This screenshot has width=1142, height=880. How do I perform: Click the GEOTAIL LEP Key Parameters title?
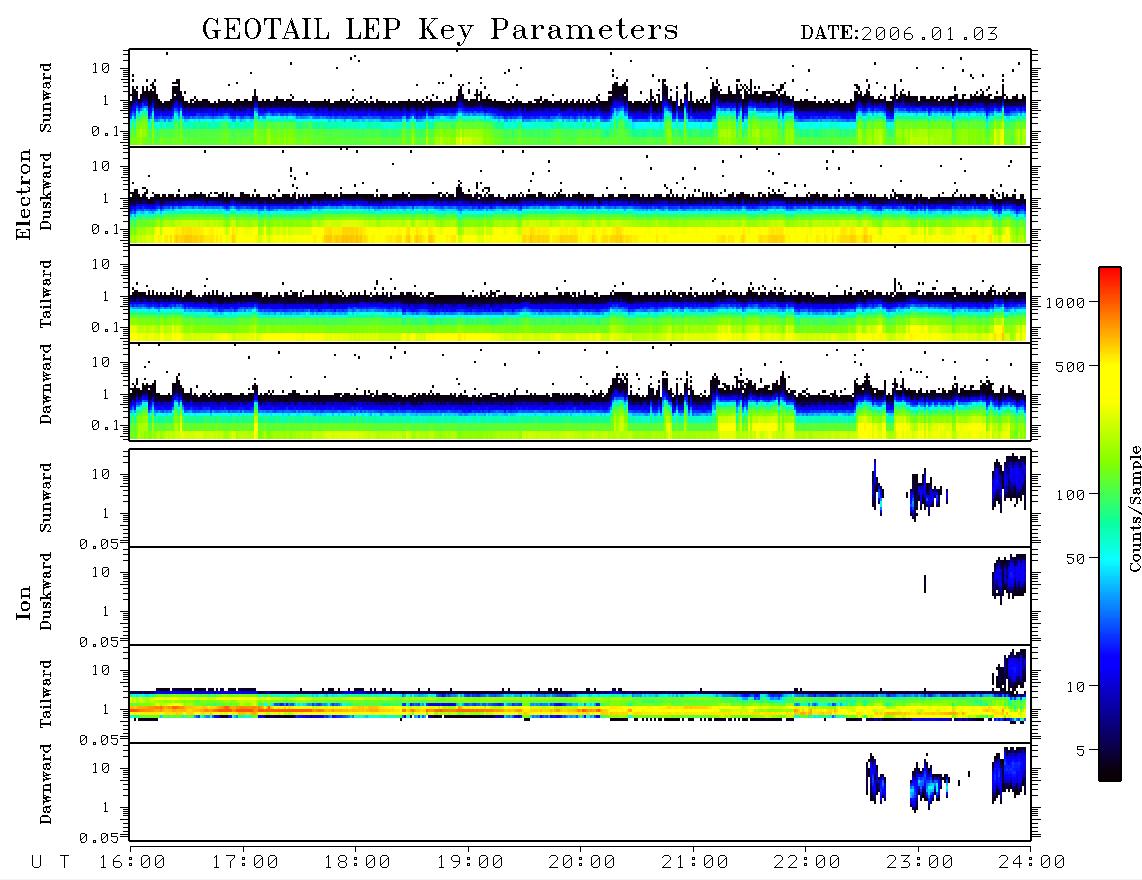coord(440,30)
